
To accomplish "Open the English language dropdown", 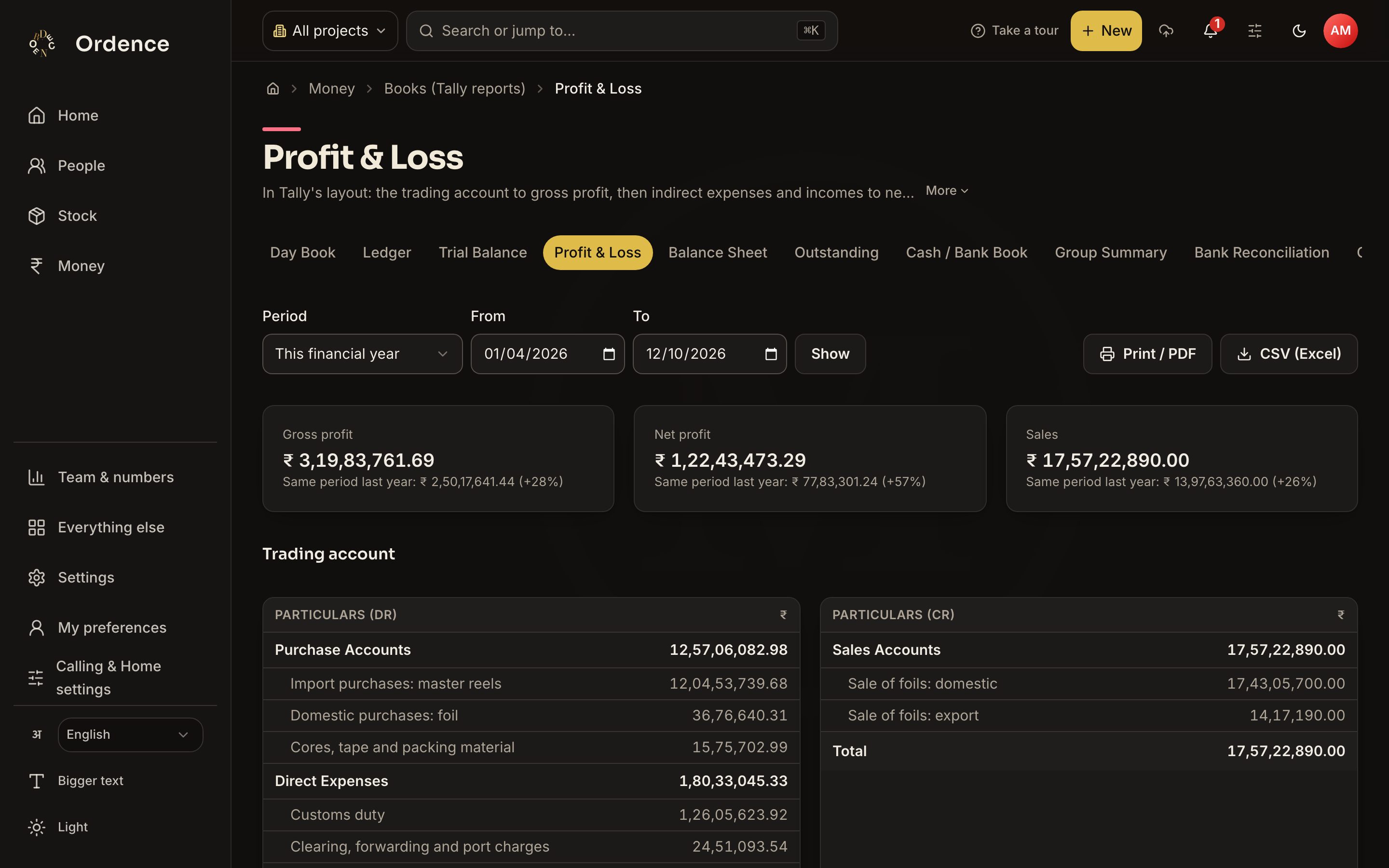I will coord(130,735).
